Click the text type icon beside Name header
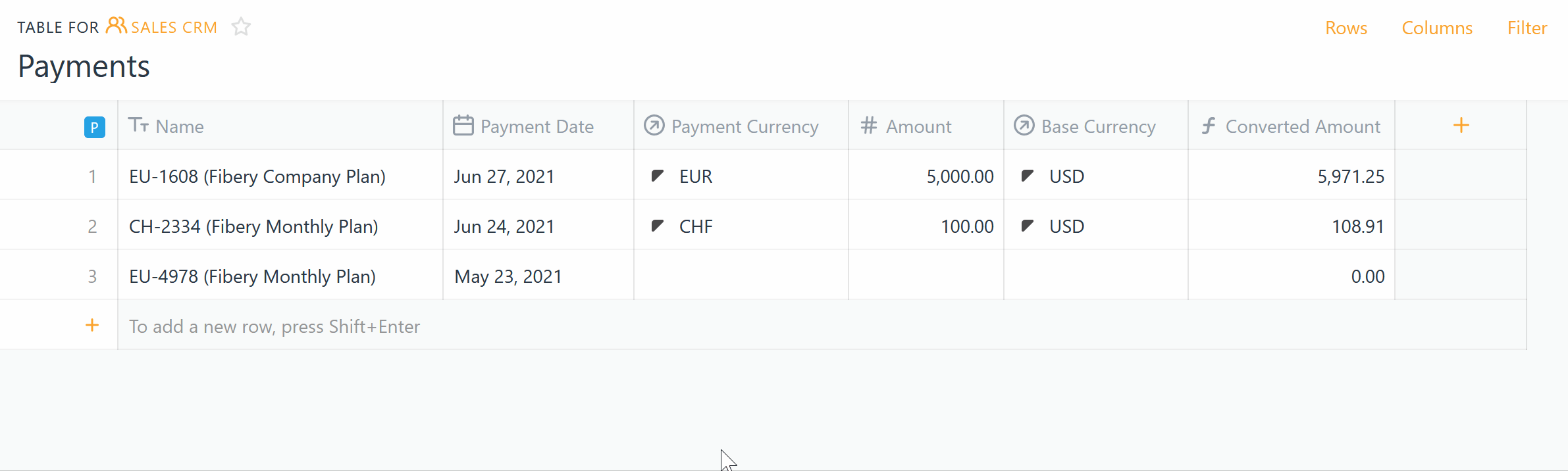 (140, 126)
